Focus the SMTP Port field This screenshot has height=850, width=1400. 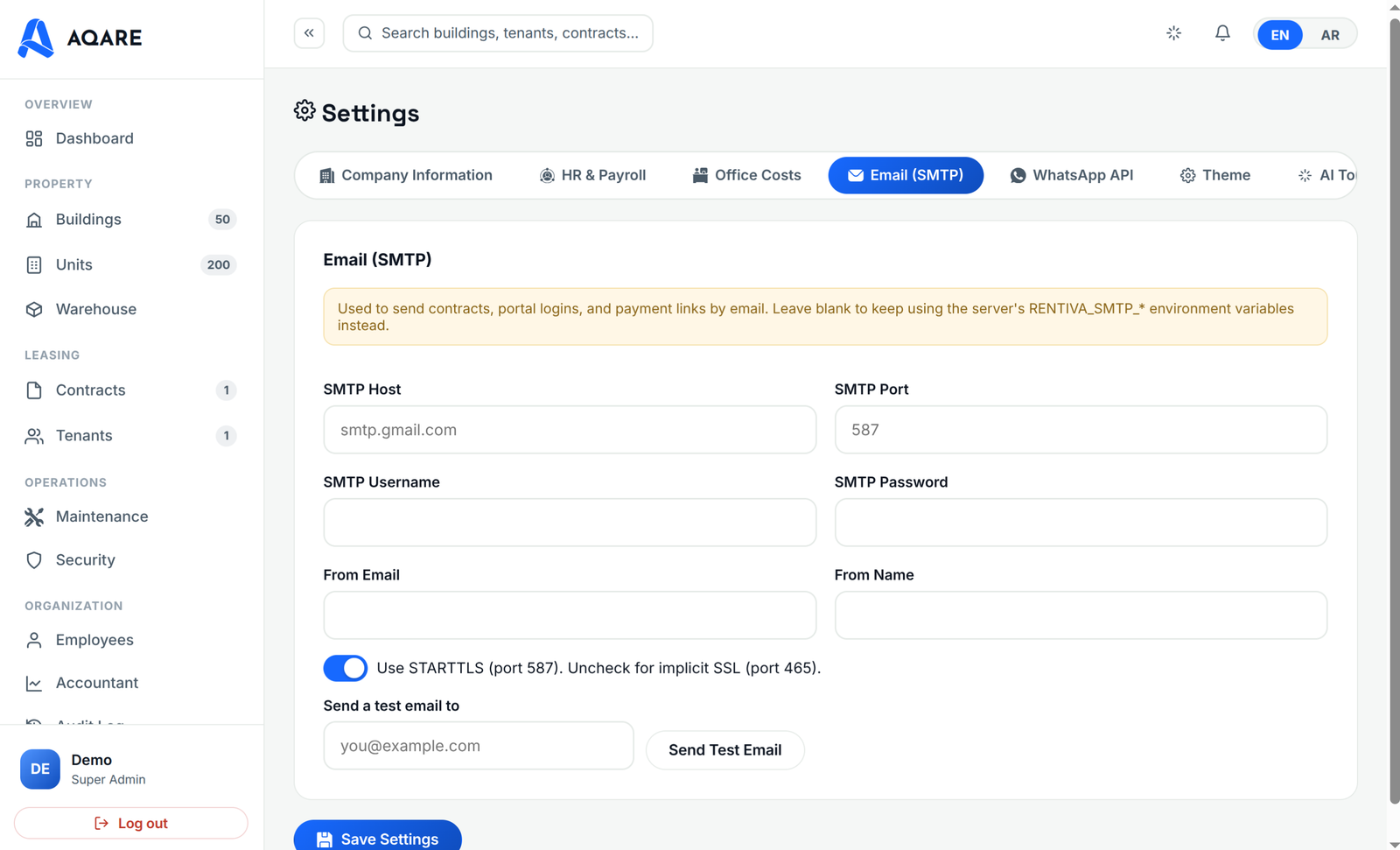pyautogui.click(x=1081, y=430)
